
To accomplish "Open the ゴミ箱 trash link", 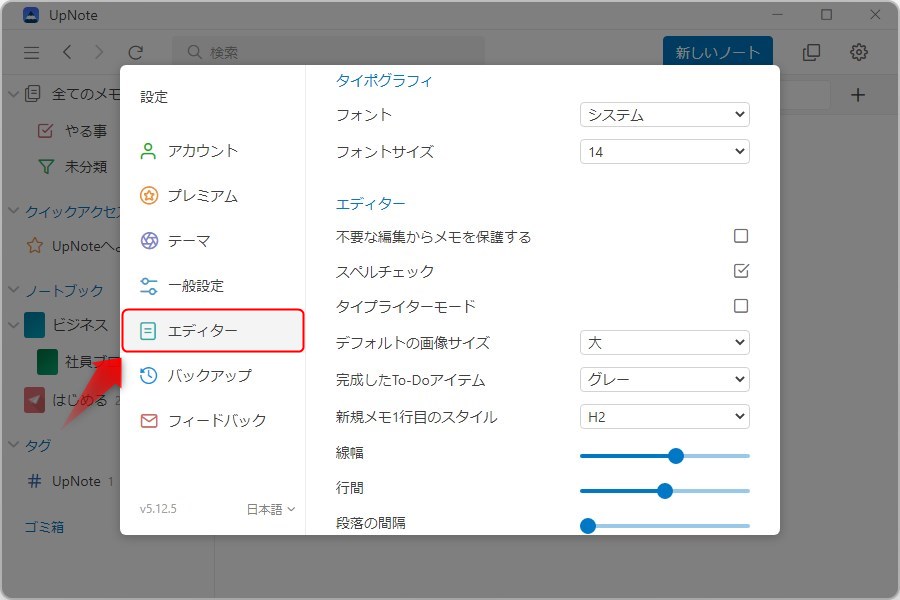I will click(44, 527).
